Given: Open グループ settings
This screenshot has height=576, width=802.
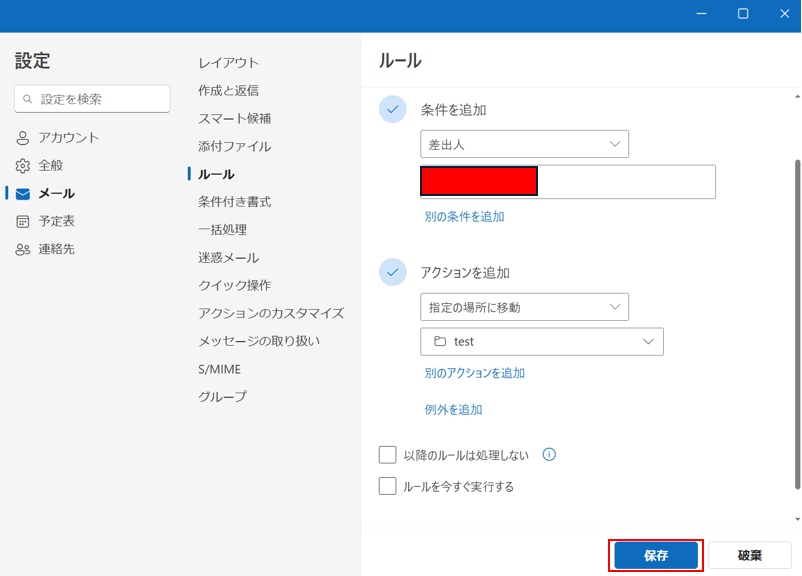Looking at the screenshot, I should (222, 397).
